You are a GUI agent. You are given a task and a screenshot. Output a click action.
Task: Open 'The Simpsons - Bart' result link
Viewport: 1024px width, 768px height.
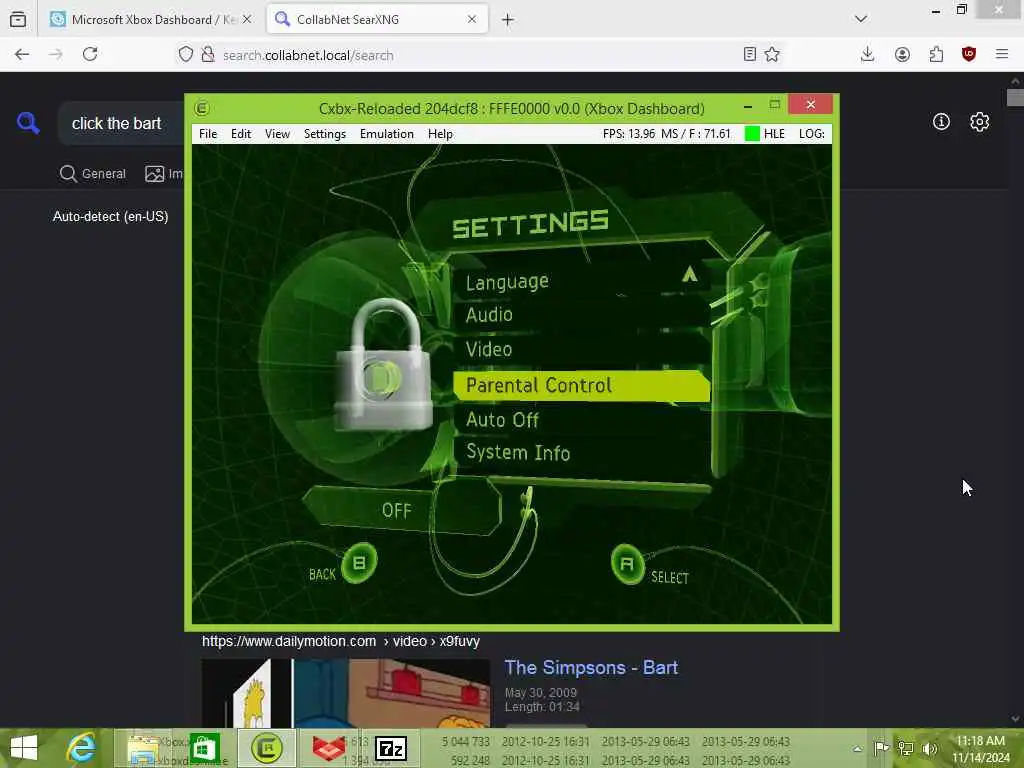(591, 667)
